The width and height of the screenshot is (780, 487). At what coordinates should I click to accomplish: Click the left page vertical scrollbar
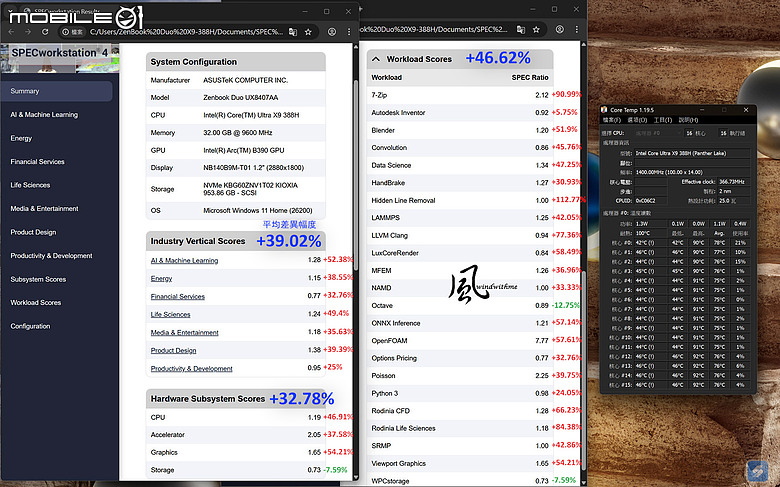pyautogui.click(x=355, y=261)
